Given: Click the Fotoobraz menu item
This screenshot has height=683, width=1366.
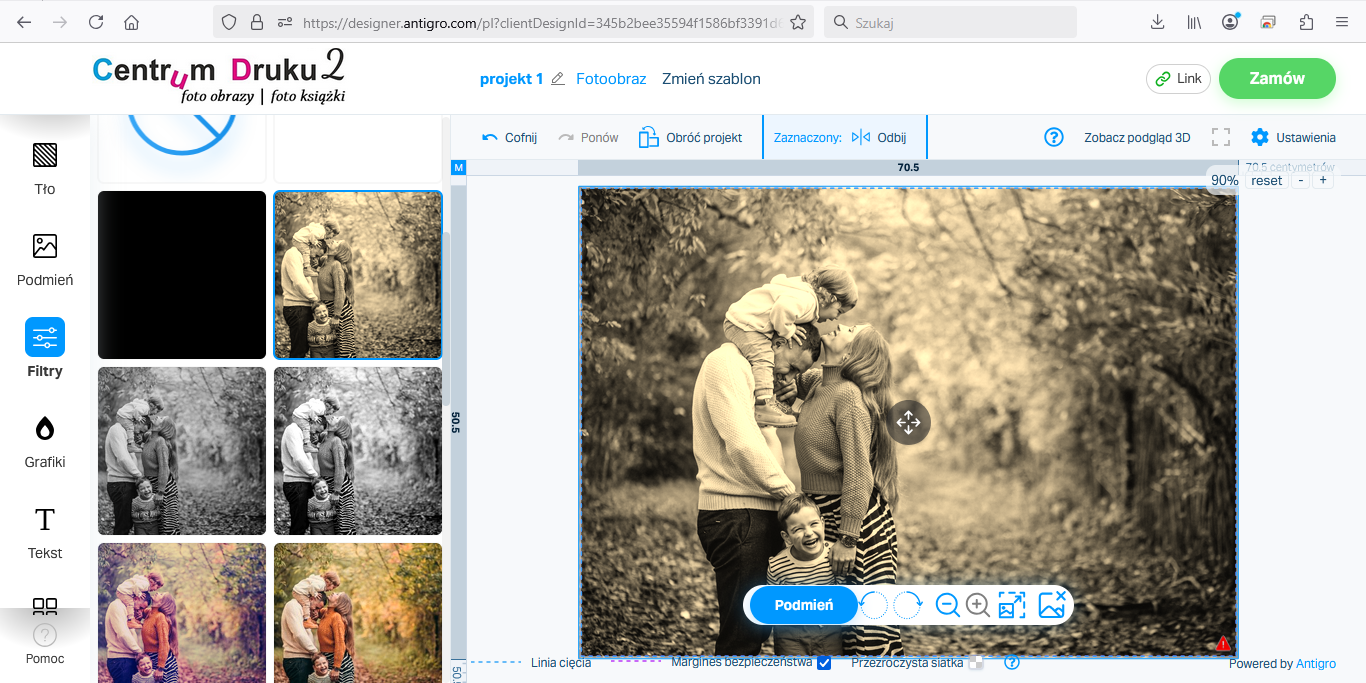Looking at the screenshot, I should click(611, 79).
